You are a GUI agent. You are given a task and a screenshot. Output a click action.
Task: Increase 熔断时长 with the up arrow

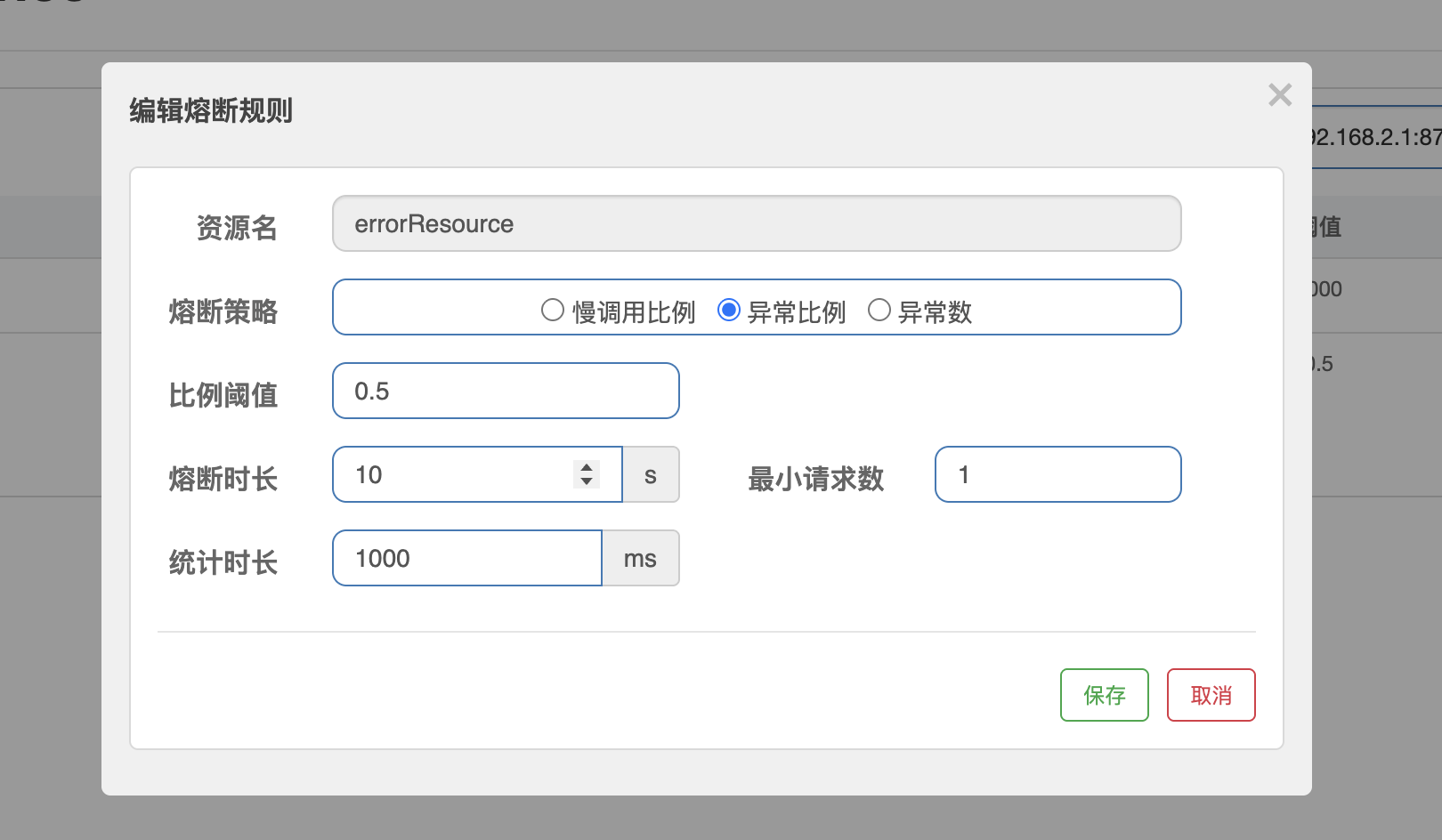587,466
